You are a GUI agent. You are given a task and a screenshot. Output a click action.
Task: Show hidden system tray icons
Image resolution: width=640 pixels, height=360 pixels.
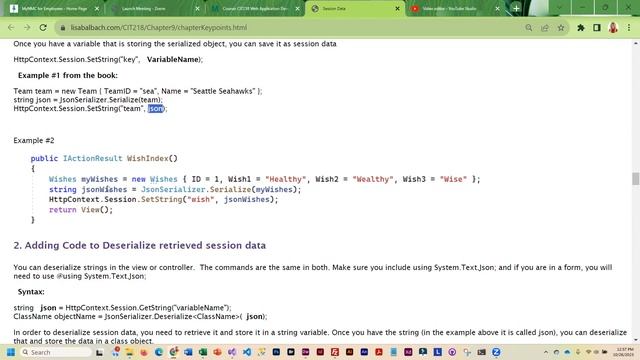[546, 352]
